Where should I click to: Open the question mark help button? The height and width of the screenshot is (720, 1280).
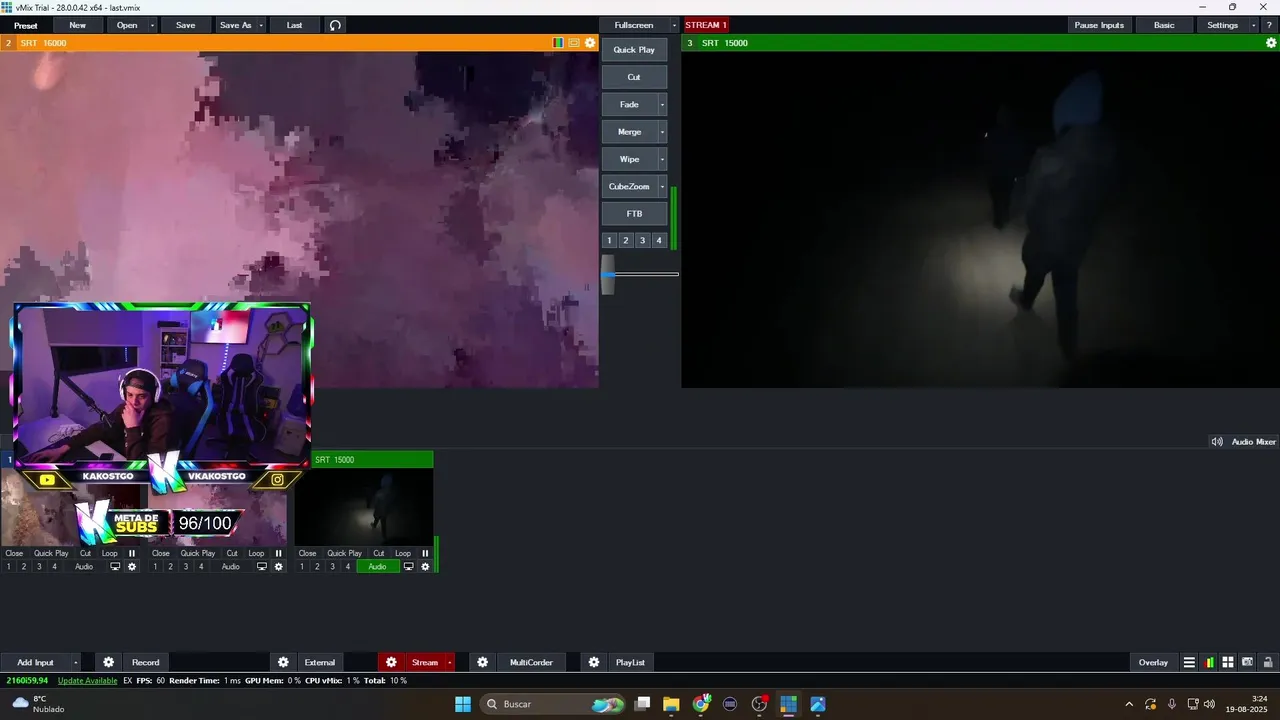[1269, 25]
